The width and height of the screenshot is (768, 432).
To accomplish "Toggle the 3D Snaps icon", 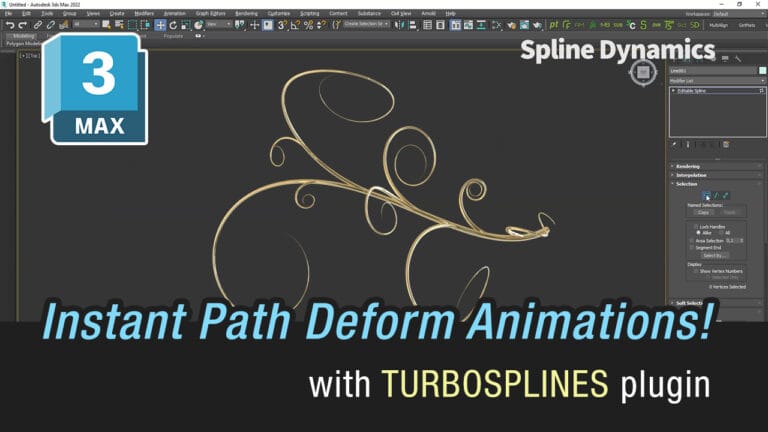I will 282,25.
